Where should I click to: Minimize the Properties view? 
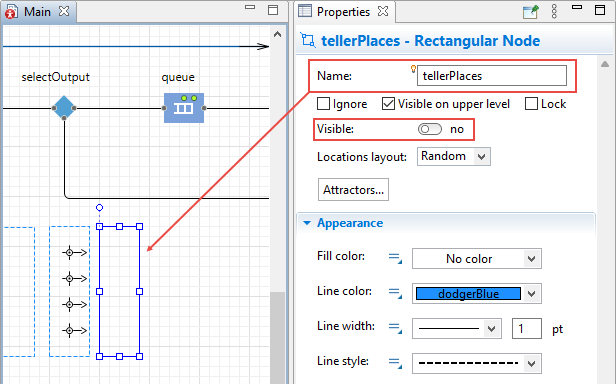(x=577, y=7)
